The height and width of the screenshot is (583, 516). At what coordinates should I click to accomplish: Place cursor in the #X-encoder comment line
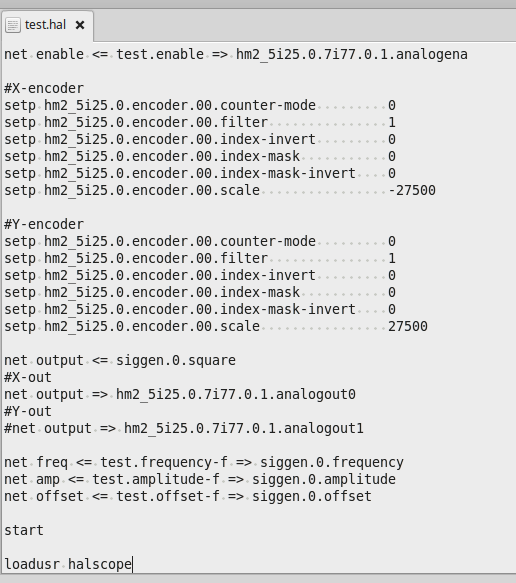(44, 88)
